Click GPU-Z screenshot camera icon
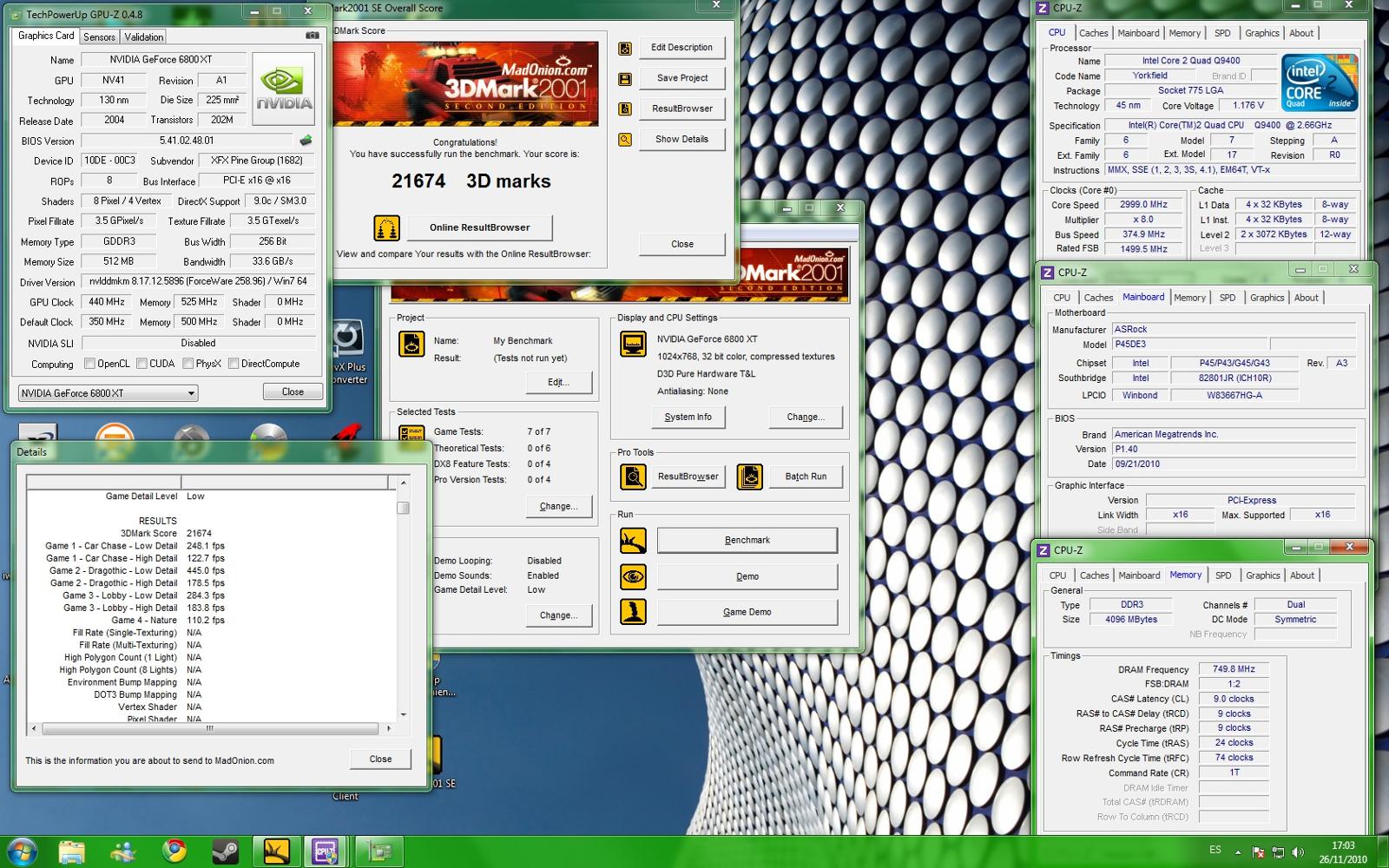 point(312,36)
